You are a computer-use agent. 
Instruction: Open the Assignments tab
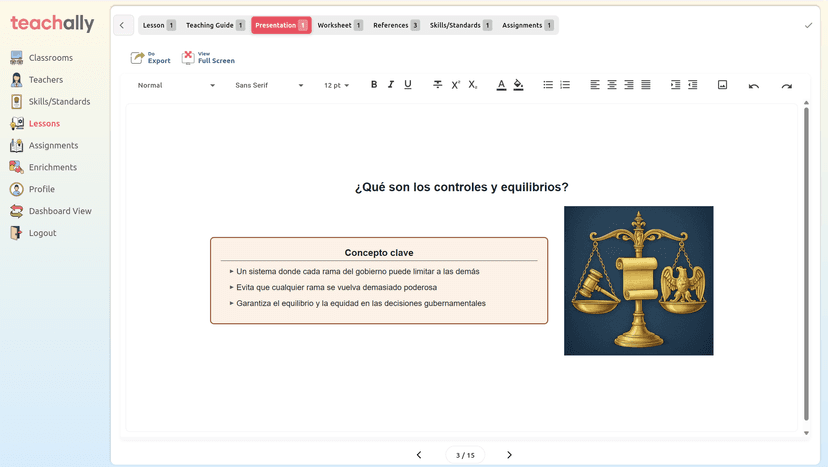point(528,25)
